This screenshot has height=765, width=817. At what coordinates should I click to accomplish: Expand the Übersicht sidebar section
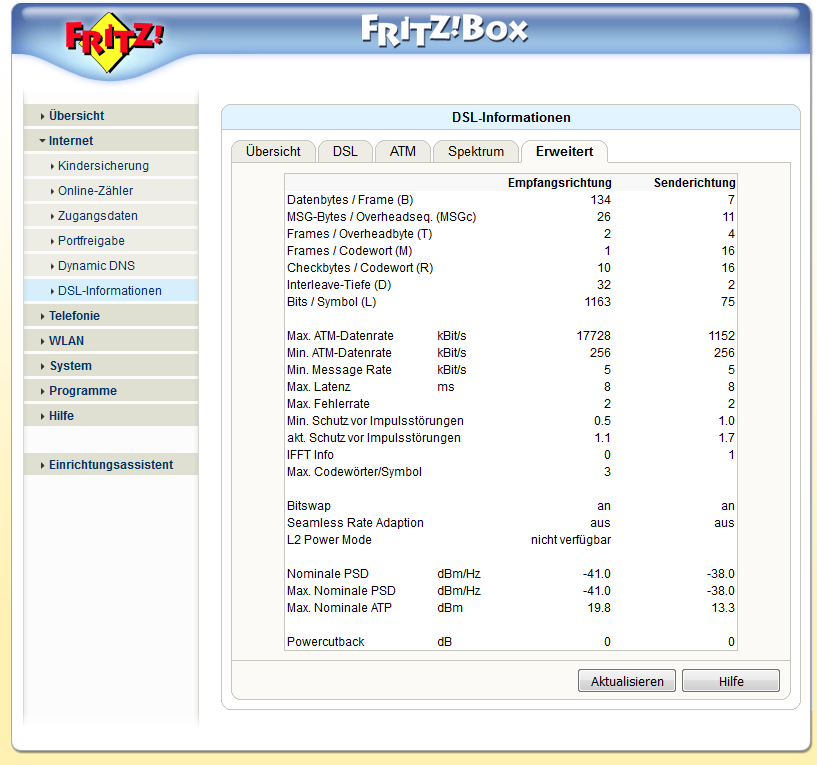point(76,116)
